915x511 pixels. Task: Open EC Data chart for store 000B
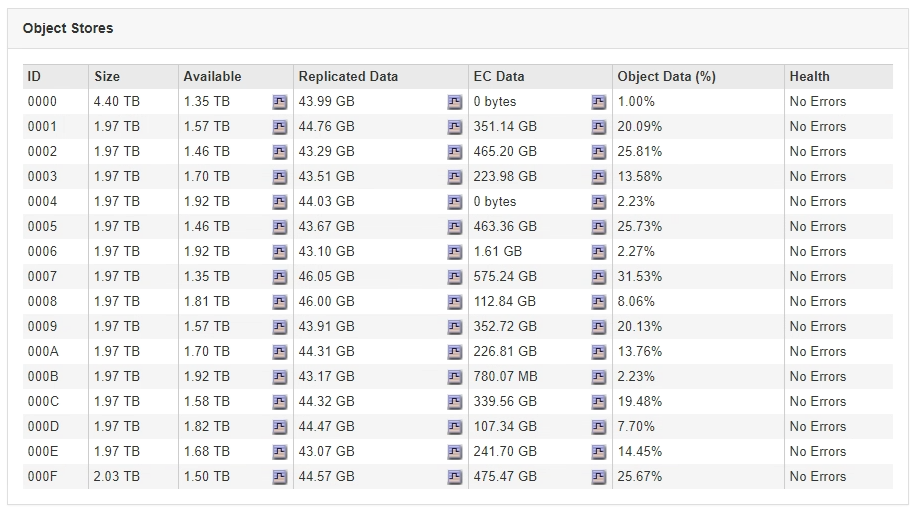click(x=599, y=377)
